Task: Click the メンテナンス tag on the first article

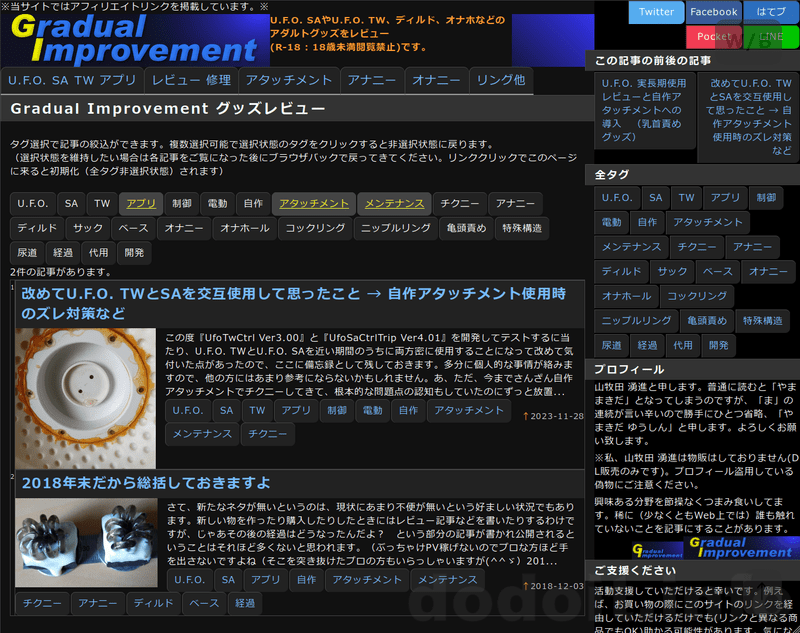Action: [202, 434]
